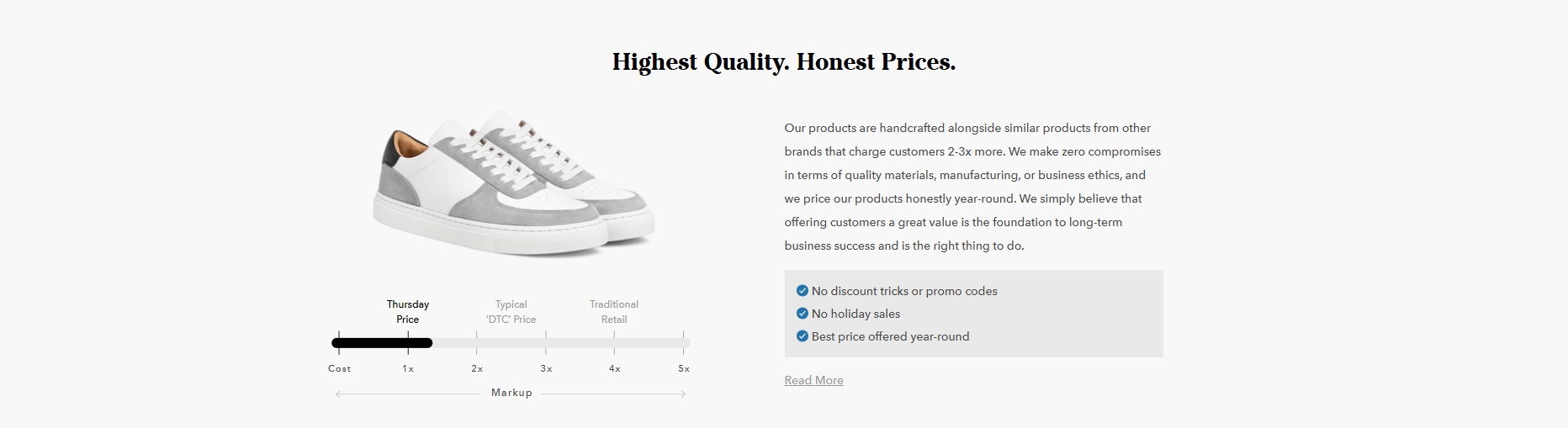This screenshot has height=428, width=1568.
Task: Click the Highest Quality. Honest Prices. heading
Action: click(784, 62)
